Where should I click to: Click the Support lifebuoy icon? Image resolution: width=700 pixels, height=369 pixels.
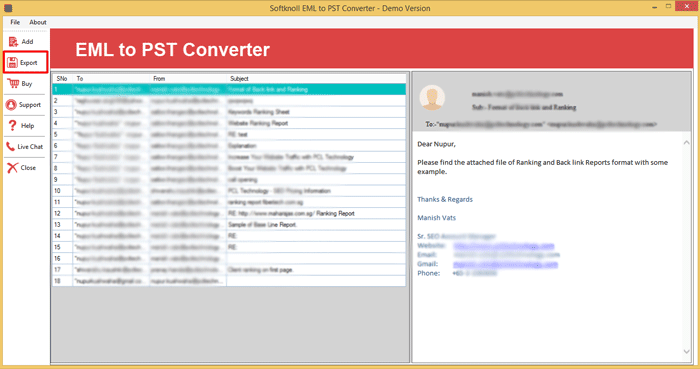pyautogui.click(x=11, y=104)
